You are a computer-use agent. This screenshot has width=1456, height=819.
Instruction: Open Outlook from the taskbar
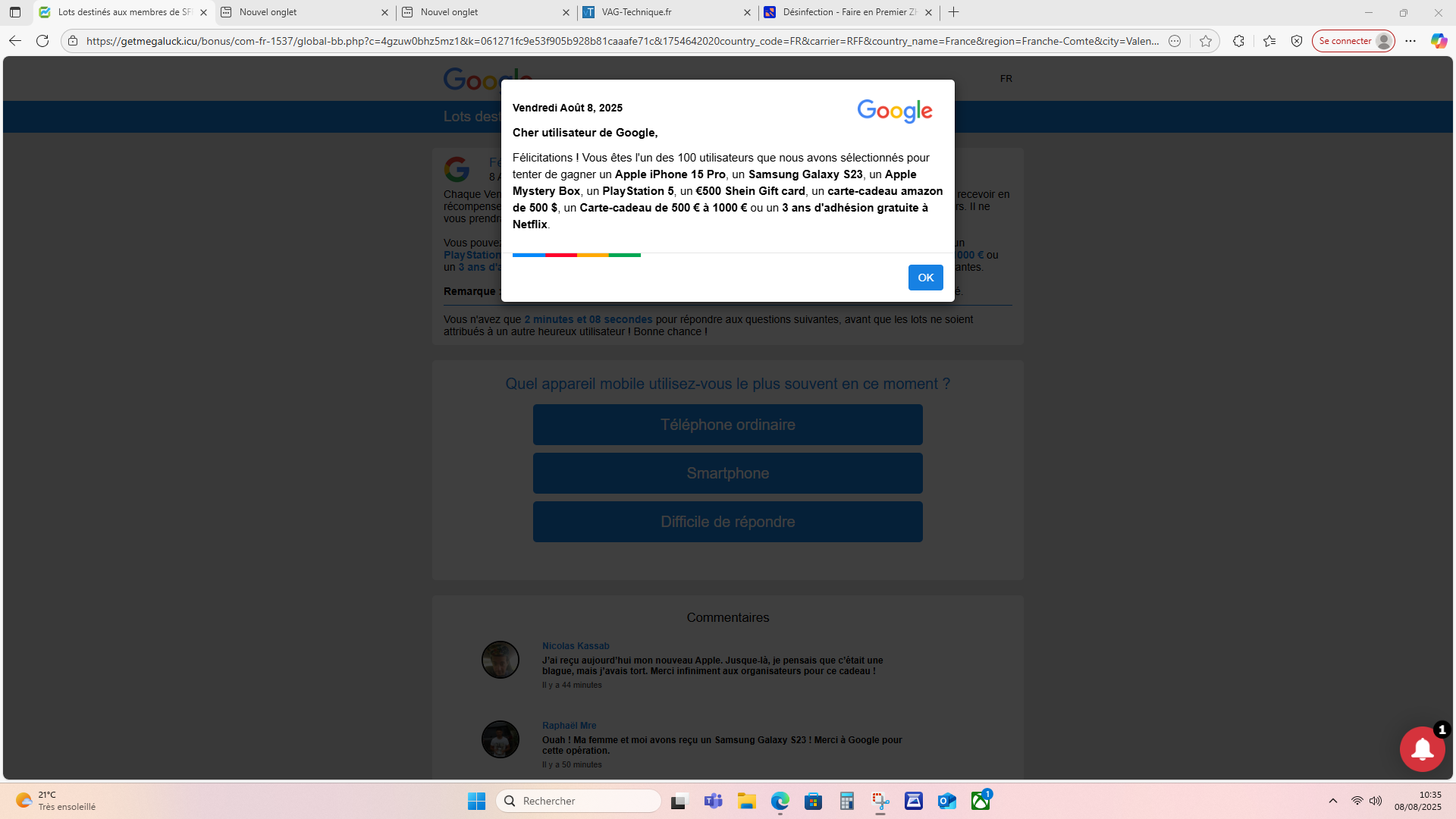click(947, 801)
